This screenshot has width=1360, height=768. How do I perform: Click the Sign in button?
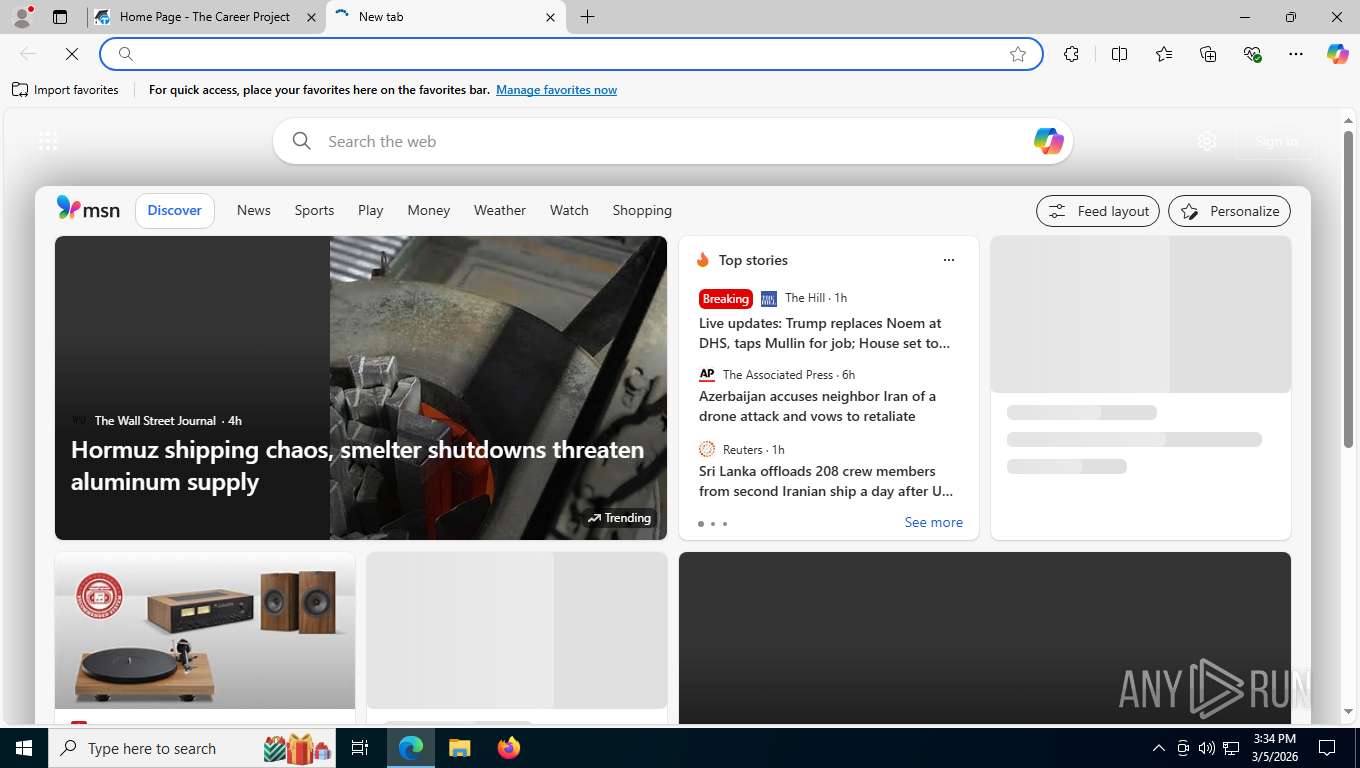tap(1276, 141)
